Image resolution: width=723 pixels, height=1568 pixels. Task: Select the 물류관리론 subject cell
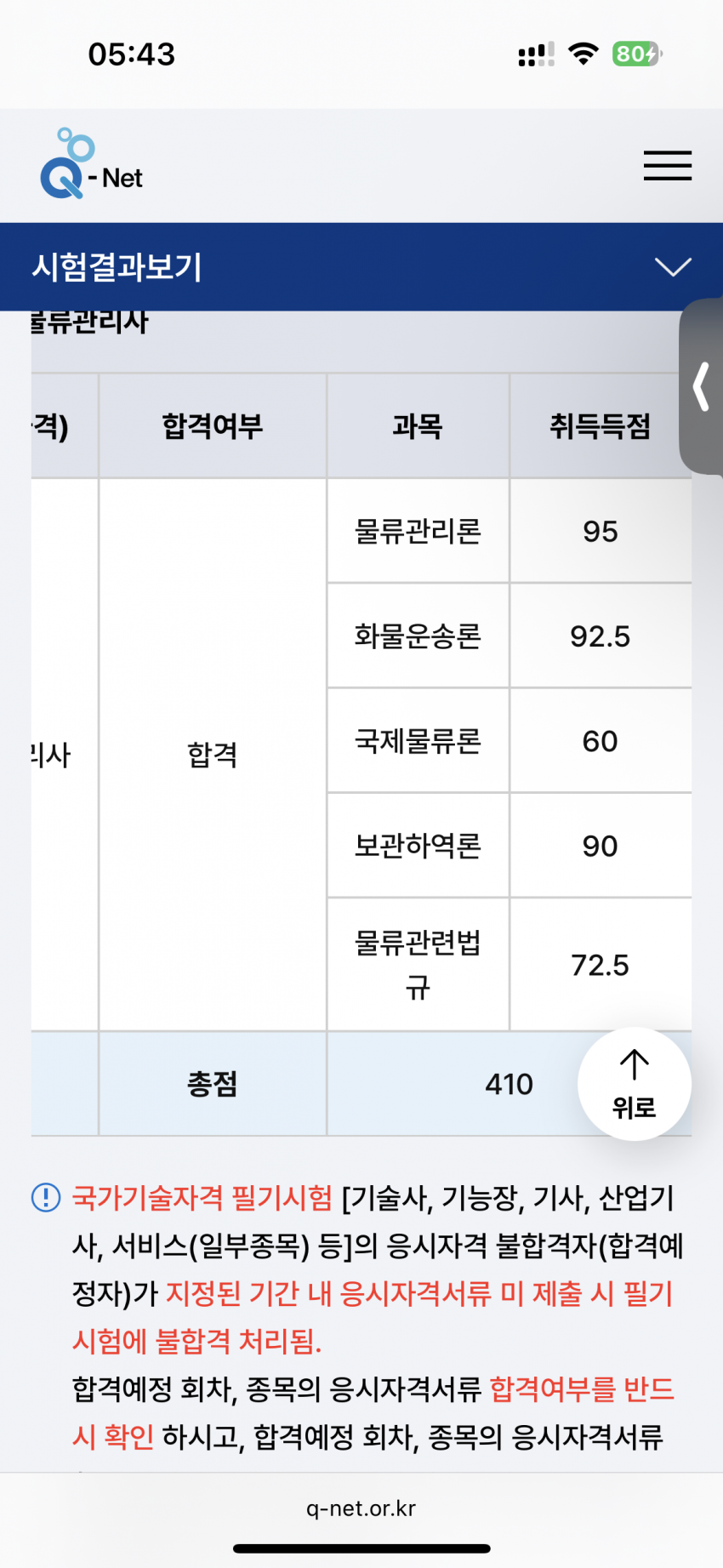418,531
